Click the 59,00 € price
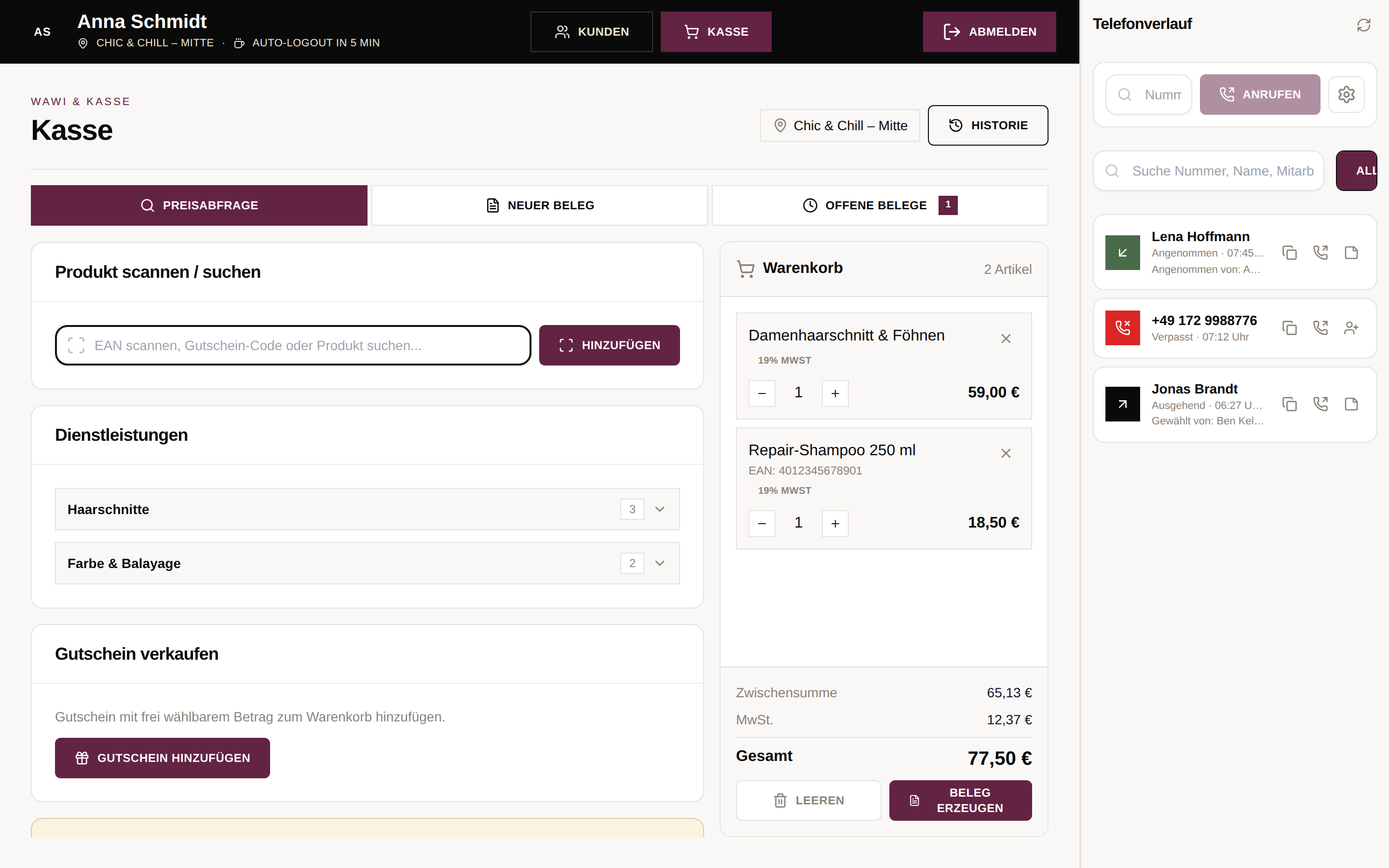This screenshot has height=868, width=1389. click(994, 393)
